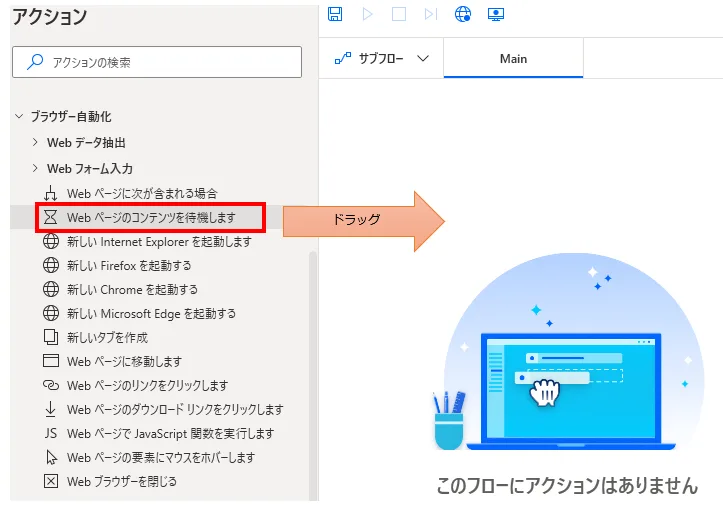723x509 pixels.
Task: Expand the Web フォーム入力 group
Action: coord(36,168)
